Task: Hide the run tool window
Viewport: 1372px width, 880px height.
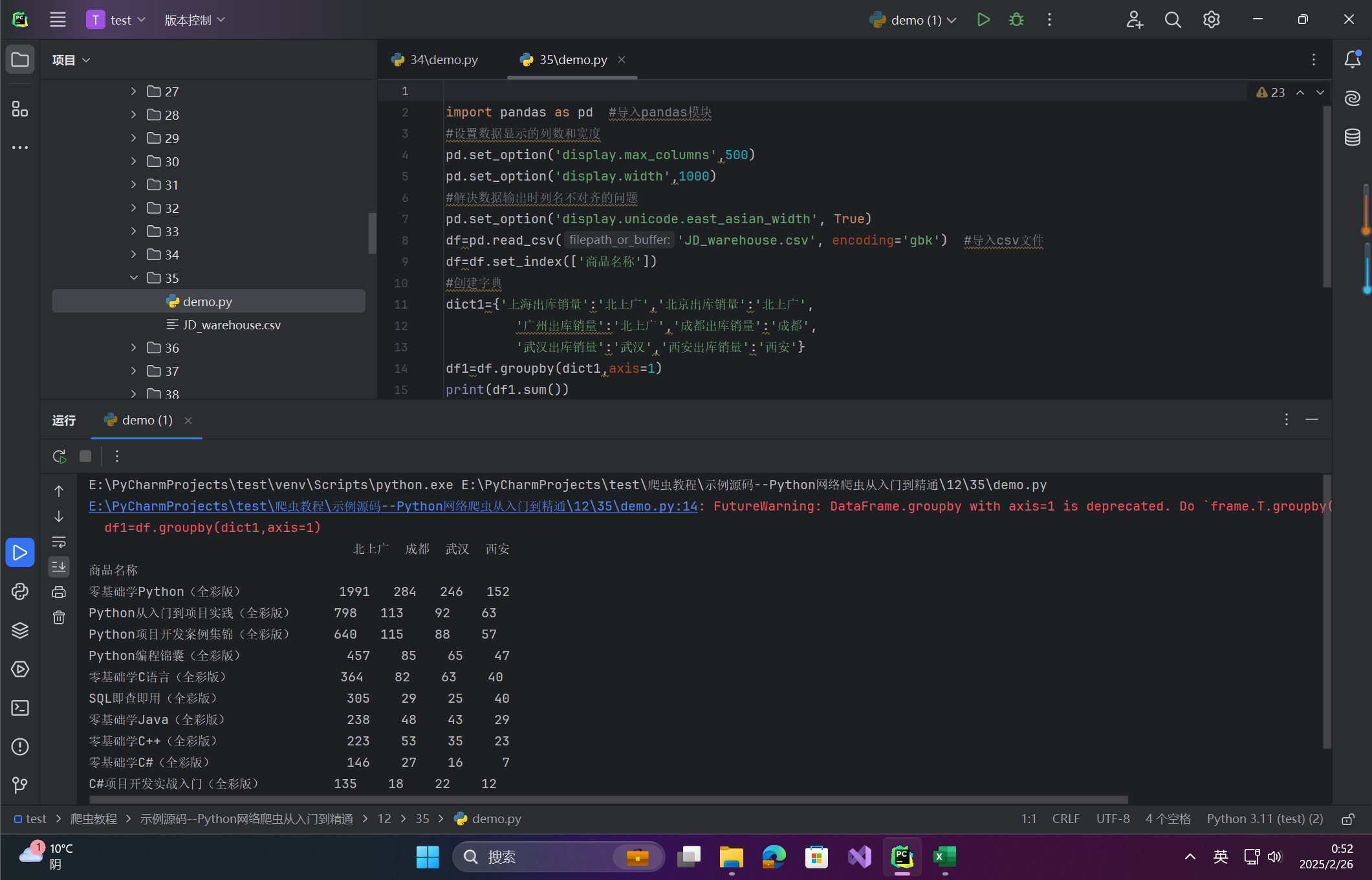Action: tap(1312, 420)
